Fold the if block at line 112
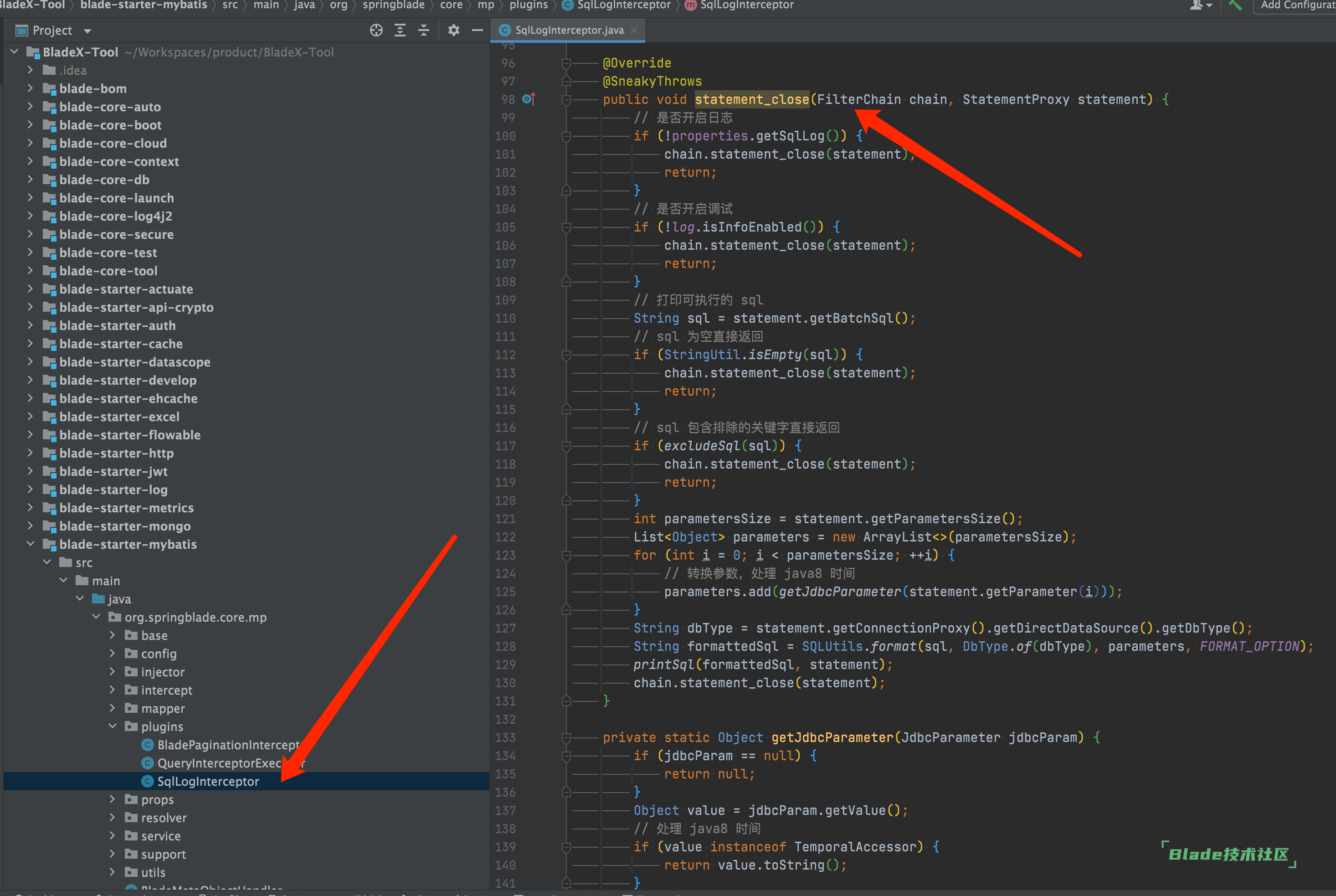 pos(566,355)
